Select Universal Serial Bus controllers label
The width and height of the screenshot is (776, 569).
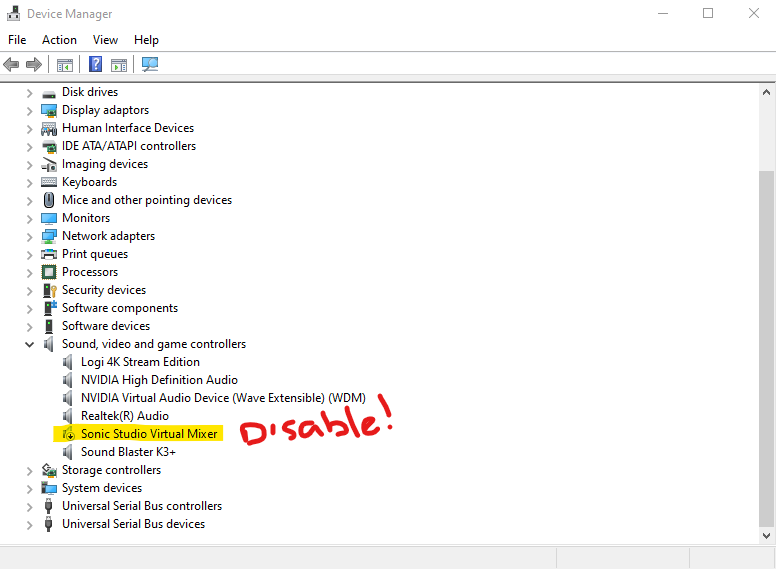142,506
